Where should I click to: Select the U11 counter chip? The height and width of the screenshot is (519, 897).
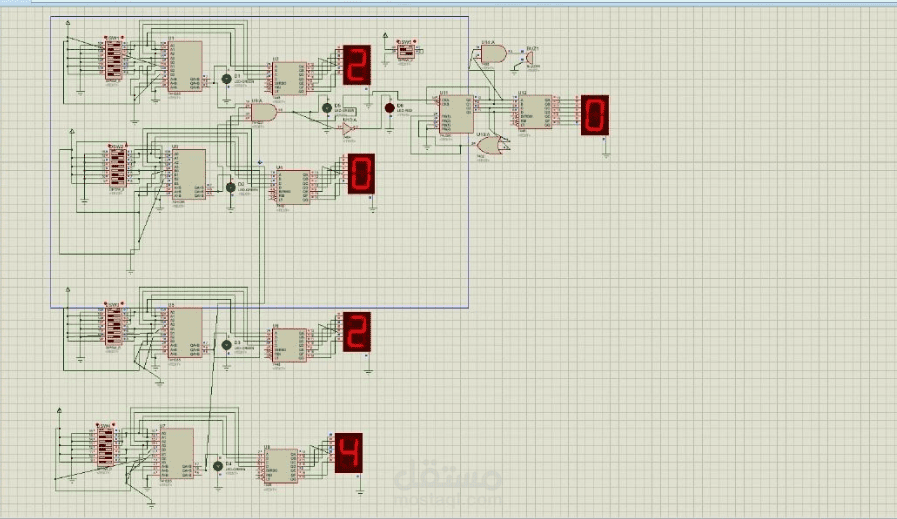tap(457, 114)
